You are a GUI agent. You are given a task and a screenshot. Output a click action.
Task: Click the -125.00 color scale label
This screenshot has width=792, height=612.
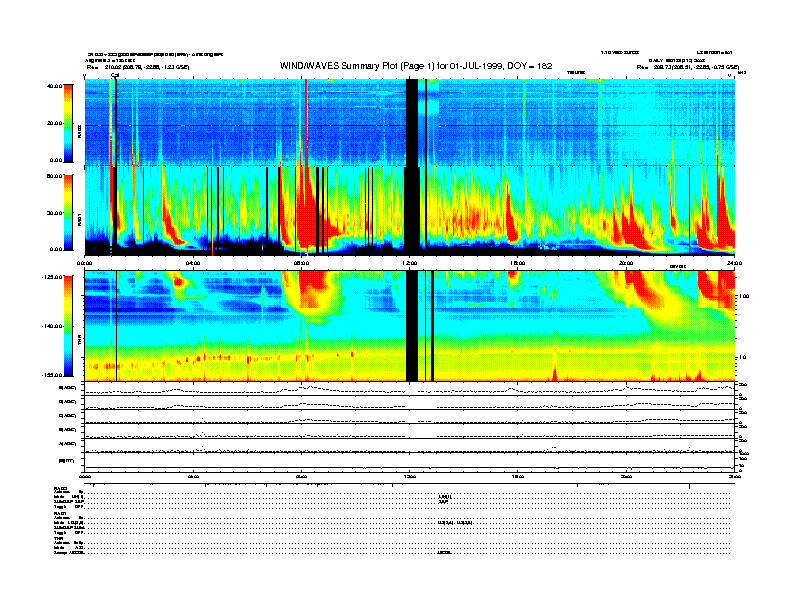pyautogui.click(x=52, y=277)
